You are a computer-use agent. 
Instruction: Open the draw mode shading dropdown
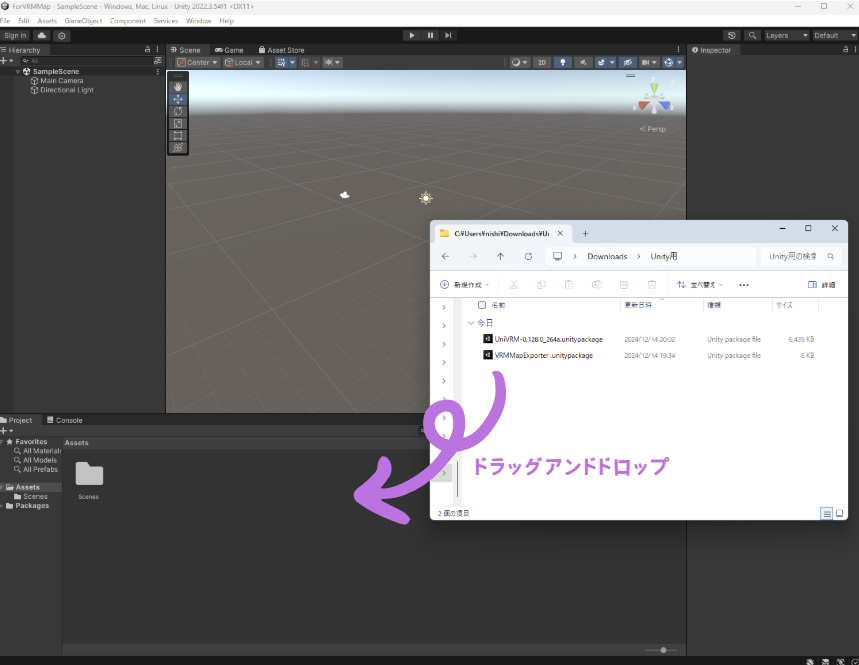[x=519, y=62]
